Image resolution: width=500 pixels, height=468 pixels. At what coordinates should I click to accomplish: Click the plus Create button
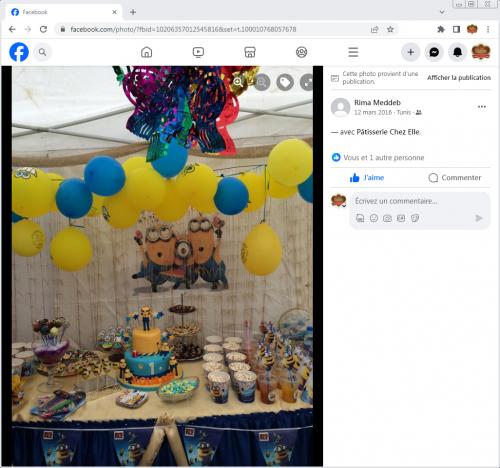[x=410, y=52]
